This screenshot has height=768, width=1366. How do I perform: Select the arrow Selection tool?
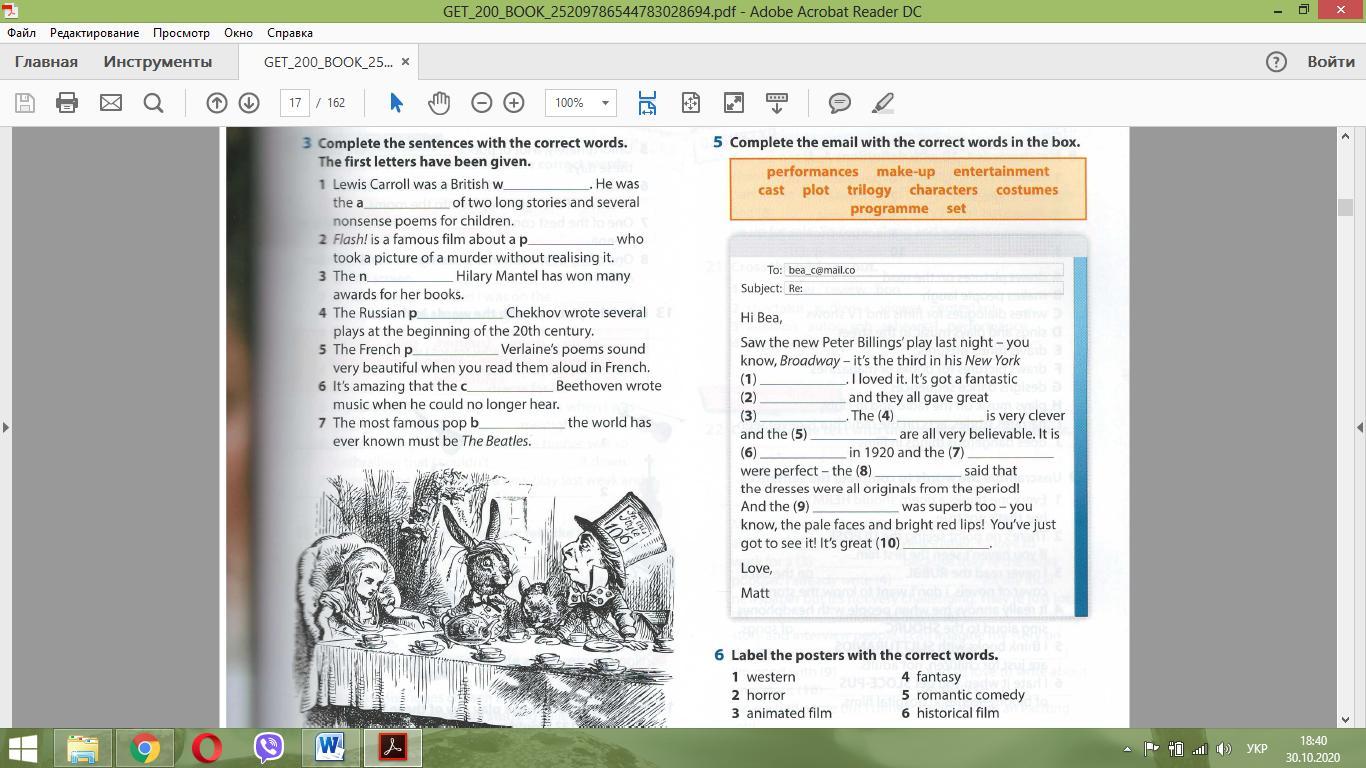pos(396,103)
